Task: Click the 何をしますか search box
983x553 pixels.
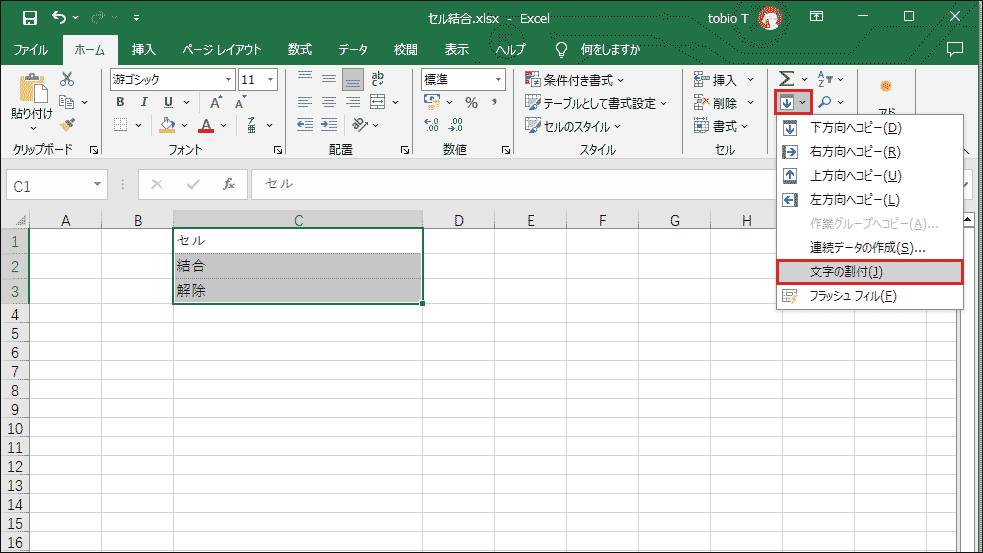Action: click(610, 50)
